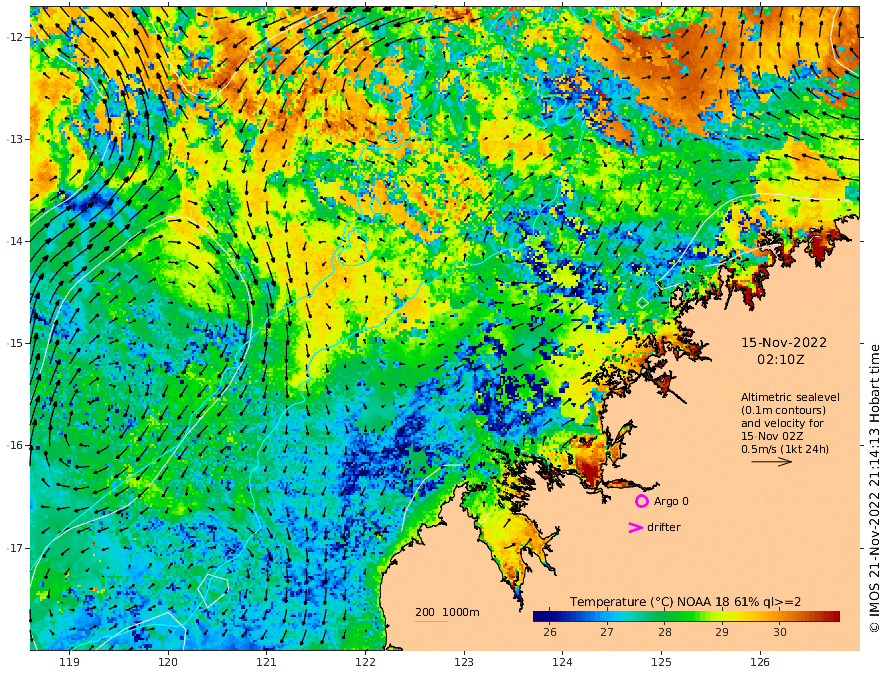Click the longitude axis label 125
The height and width of the screenshot is (680, 880).
coord(661,663)
